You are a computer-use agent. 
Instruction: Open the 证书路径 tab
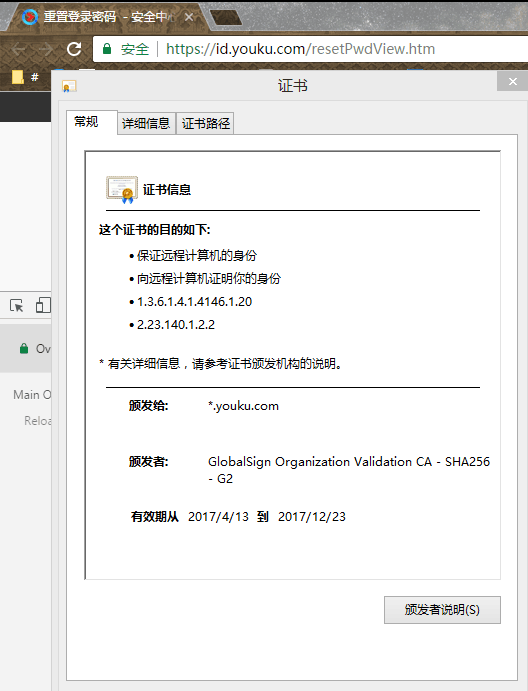tap(205, 123)
